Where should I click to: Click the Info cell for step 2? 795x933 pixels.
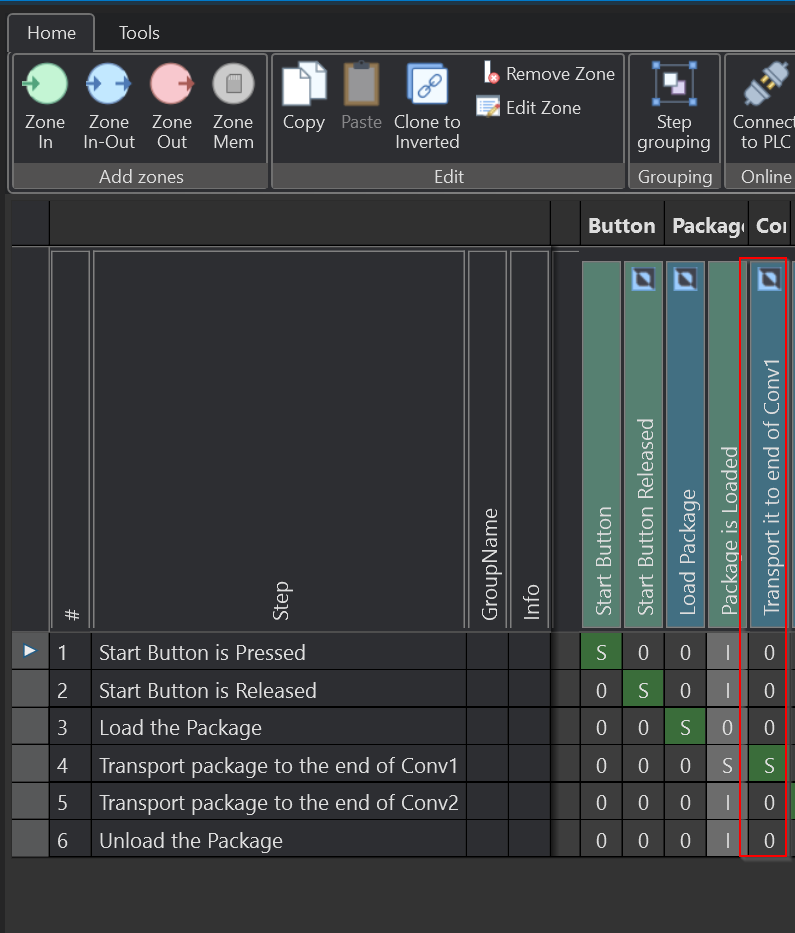coord(530,690)
